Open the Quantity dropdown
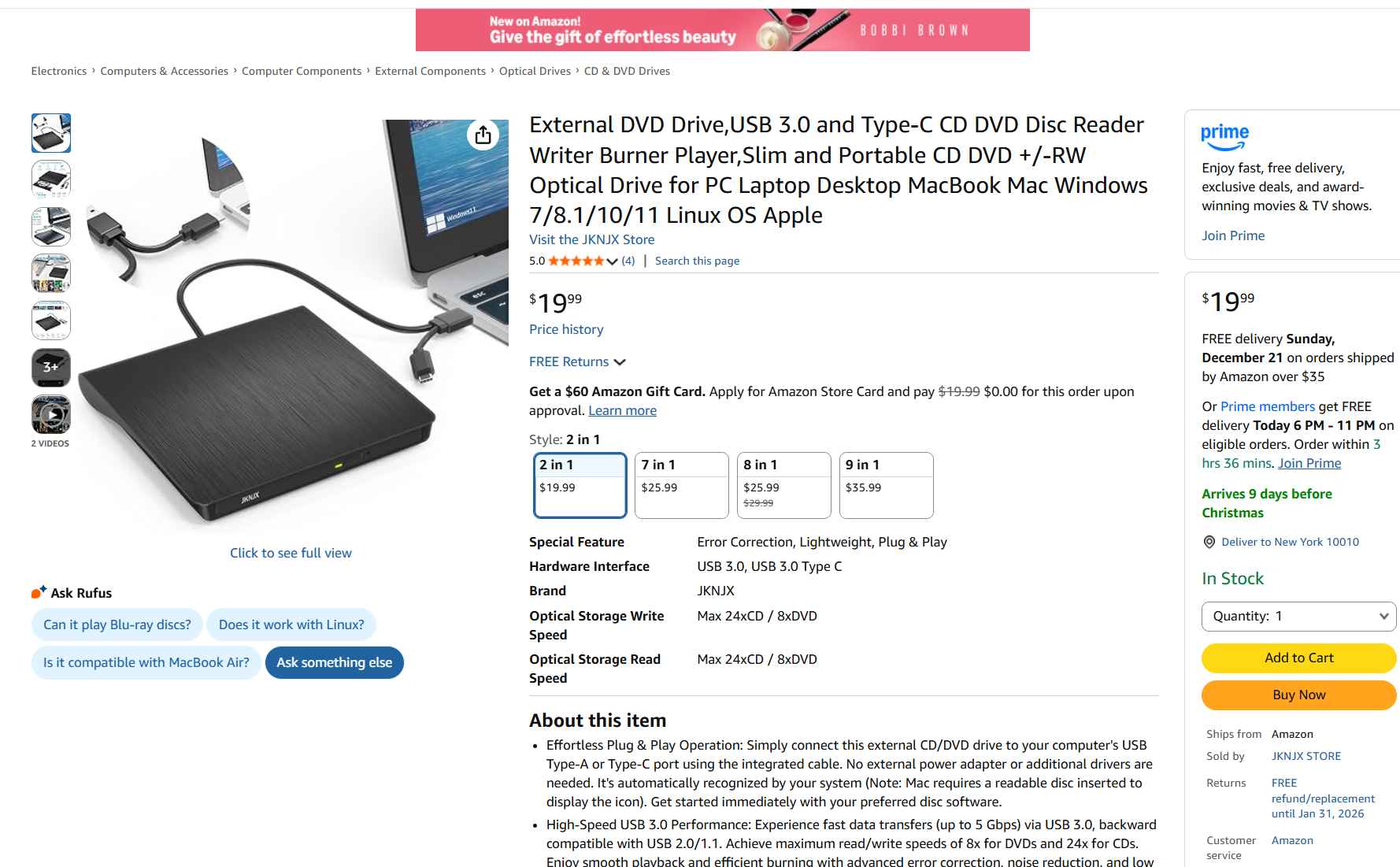 (x=1298, y=617)
